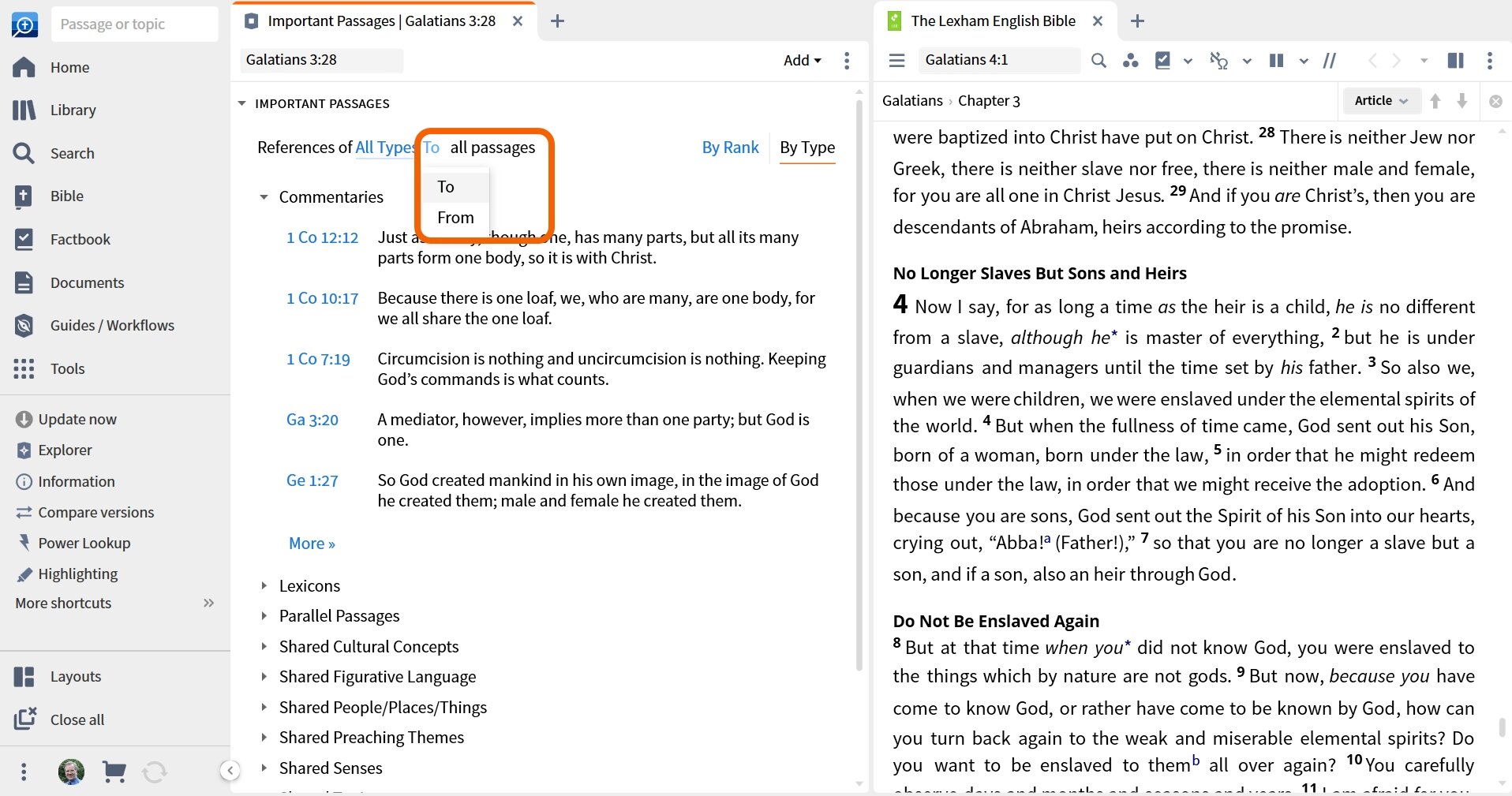
Task: Open the Add dropdown in Important Passages
Action: [803, 60]
